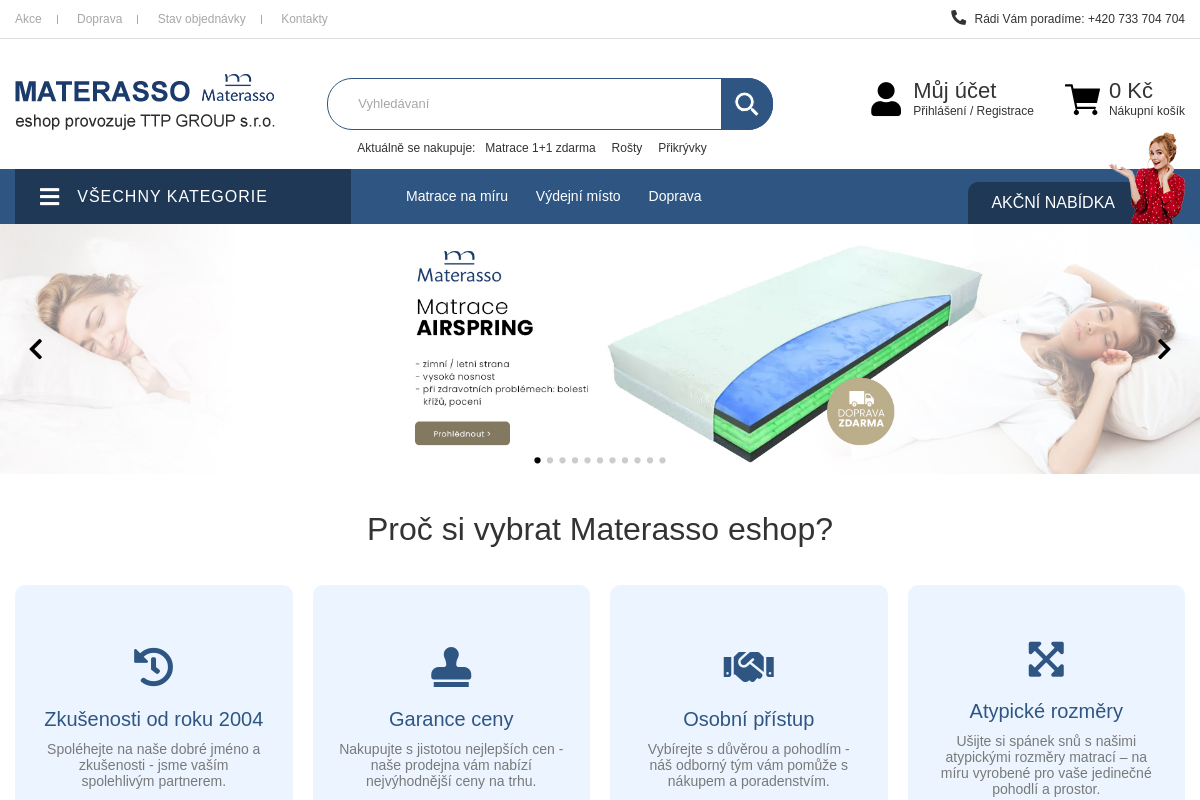Click the 0 Kč cart total

coord(1131,90)
